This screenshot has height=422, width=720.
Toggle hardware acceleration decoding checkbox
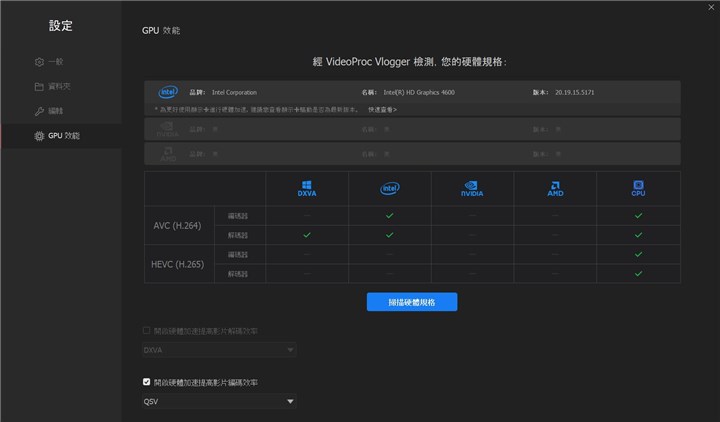[146, 331]
